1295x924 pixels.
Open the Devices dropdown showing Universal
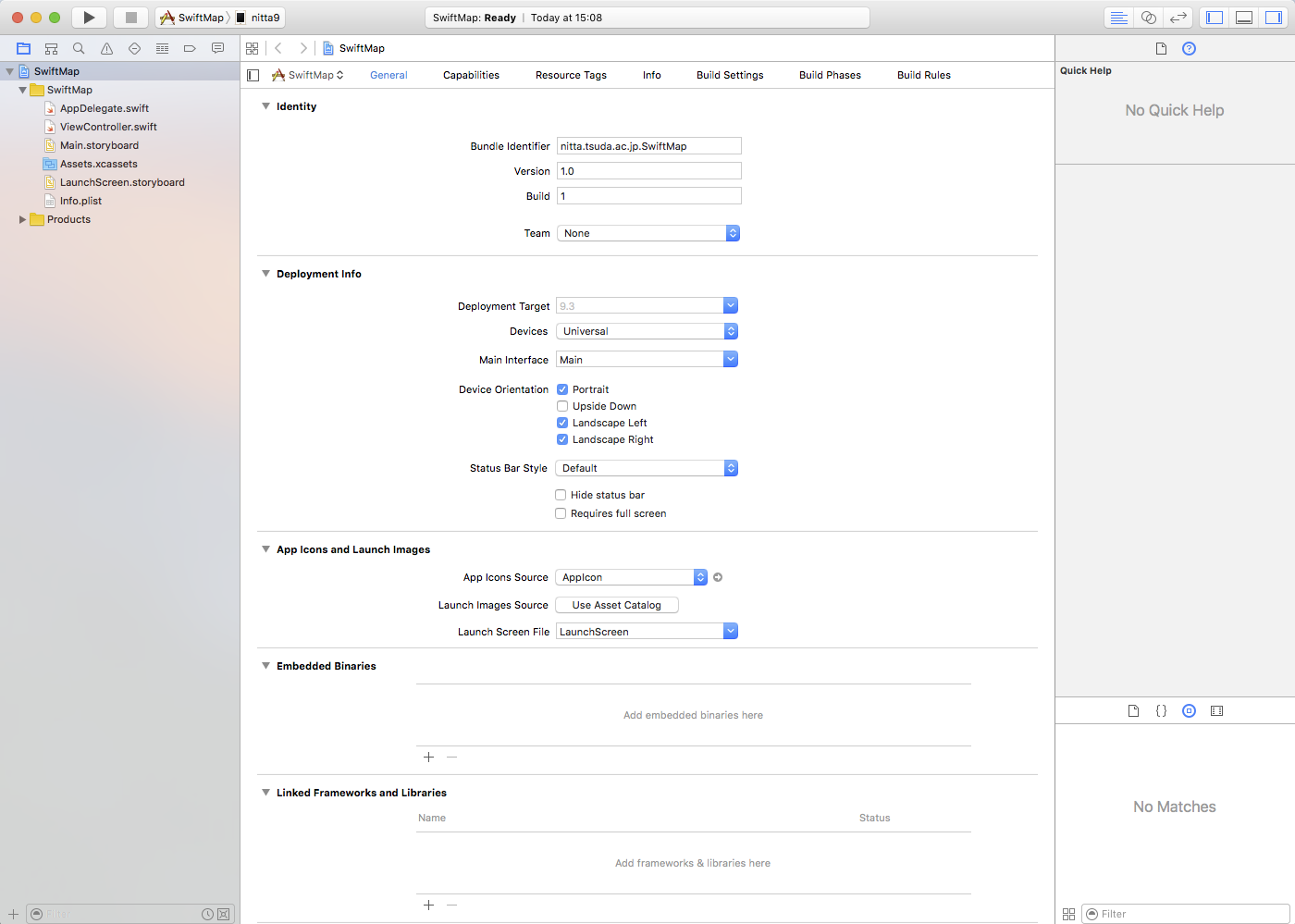tap(647, 331)
